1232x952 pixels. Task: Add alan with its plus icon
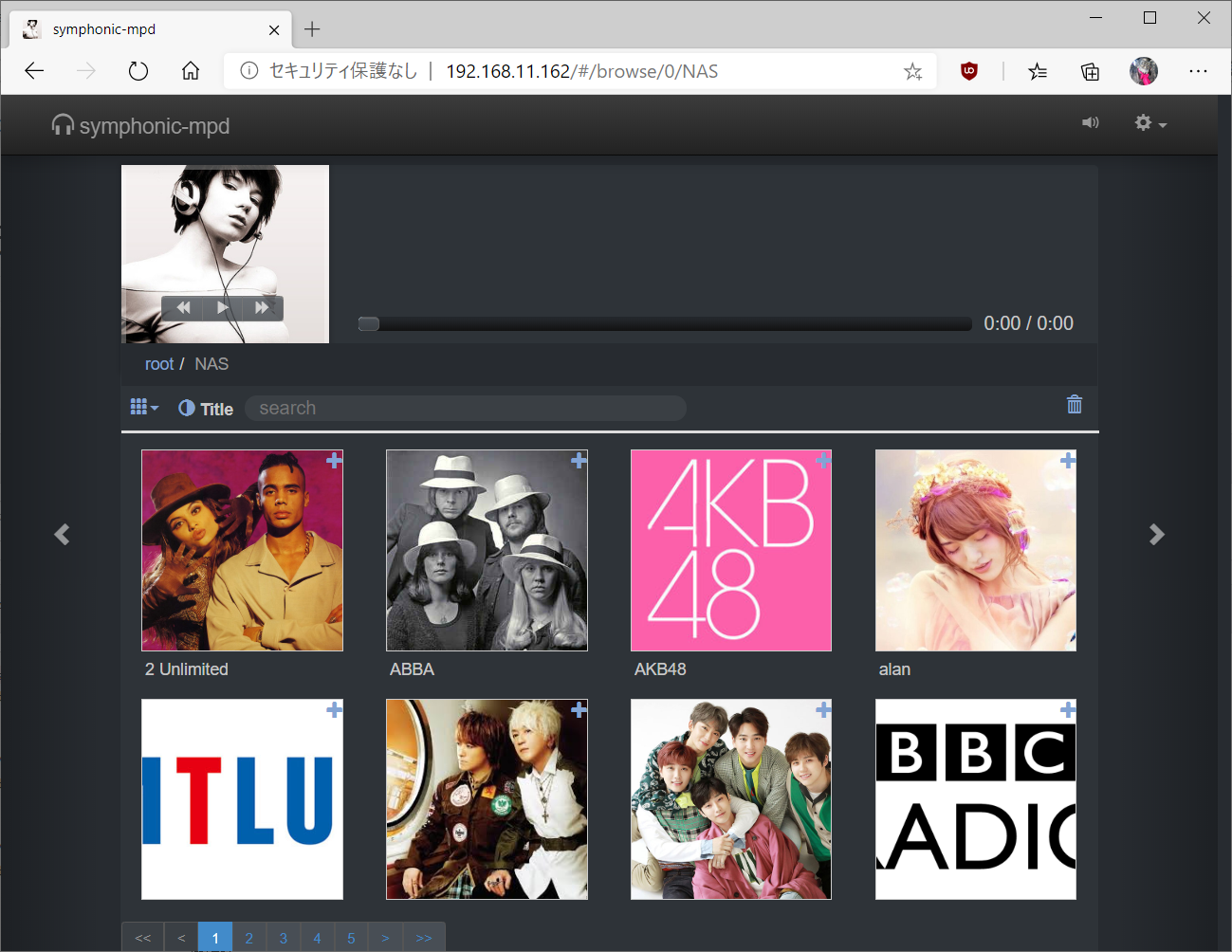pyautogui.click(x=1068, y=461)
